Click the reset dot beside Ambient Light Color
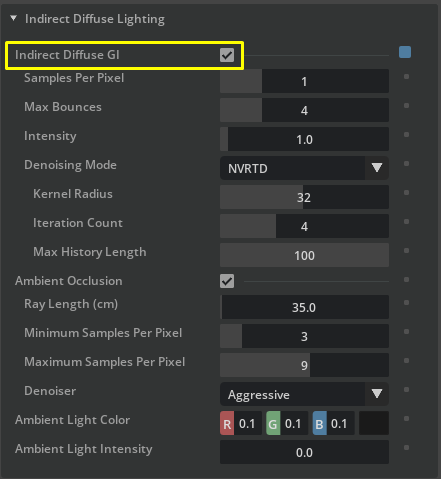 coord(406,419)
